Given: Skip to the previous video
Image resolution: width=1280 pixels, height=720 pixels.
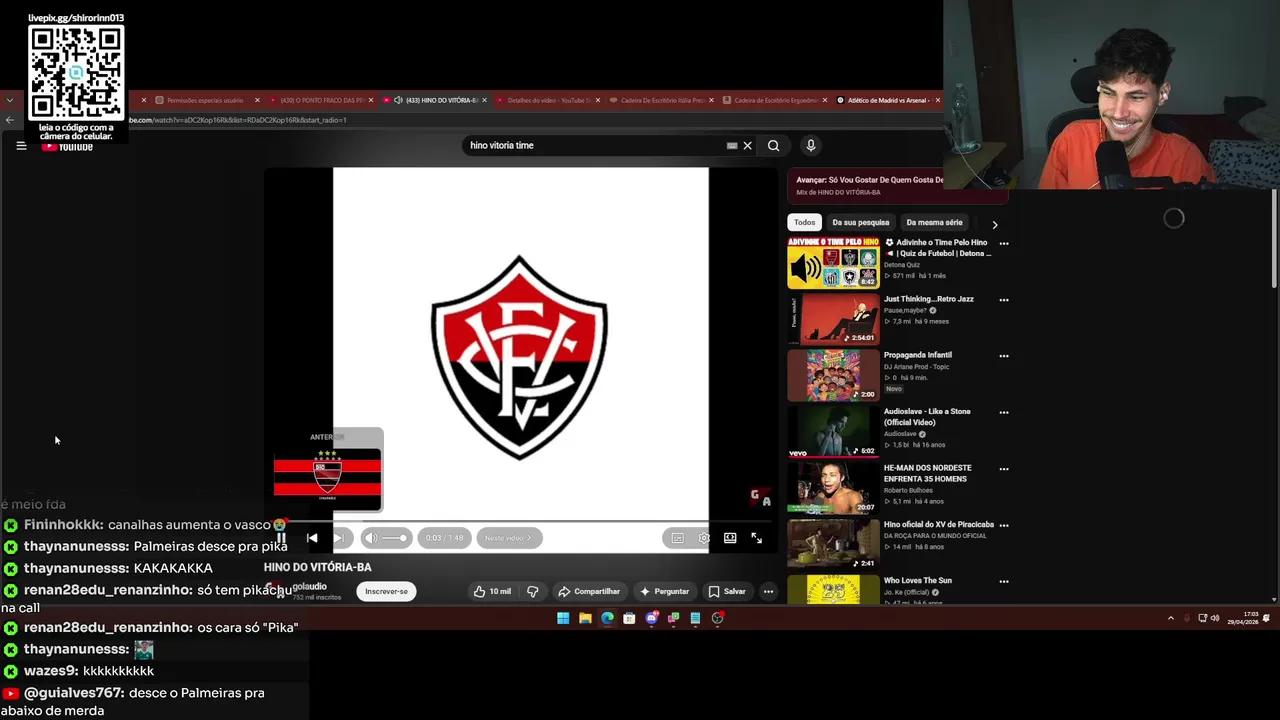Looking at the screenshot, I should [x=312, y=538].
